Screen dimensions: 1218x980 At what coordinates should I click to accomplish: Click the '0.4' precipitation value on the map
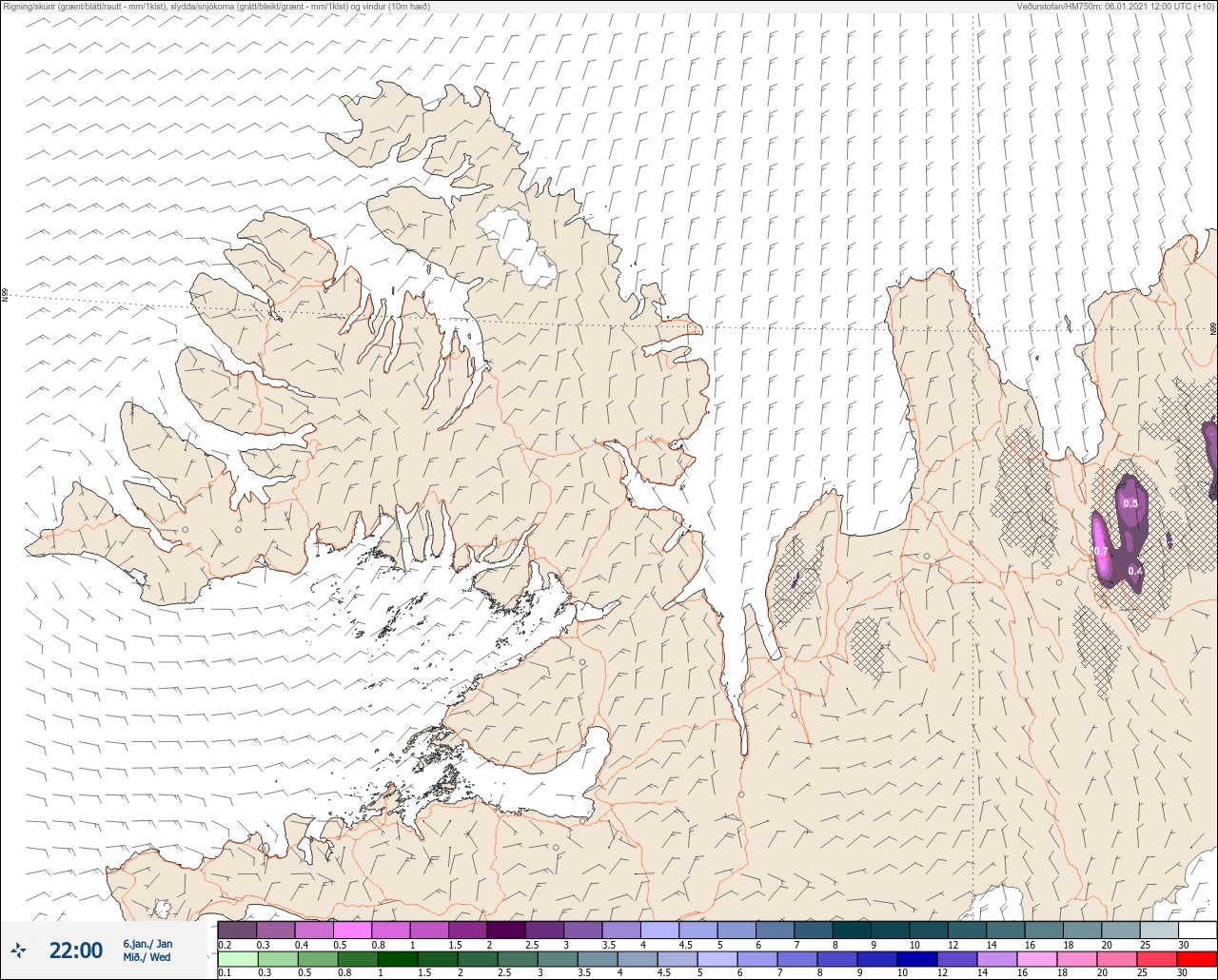tap(1135, 571)
